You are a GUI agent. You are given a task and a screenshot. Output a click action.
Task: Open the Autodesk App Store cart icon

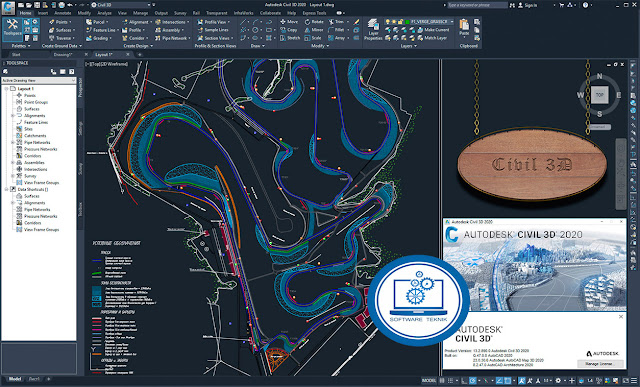point(562,5)
